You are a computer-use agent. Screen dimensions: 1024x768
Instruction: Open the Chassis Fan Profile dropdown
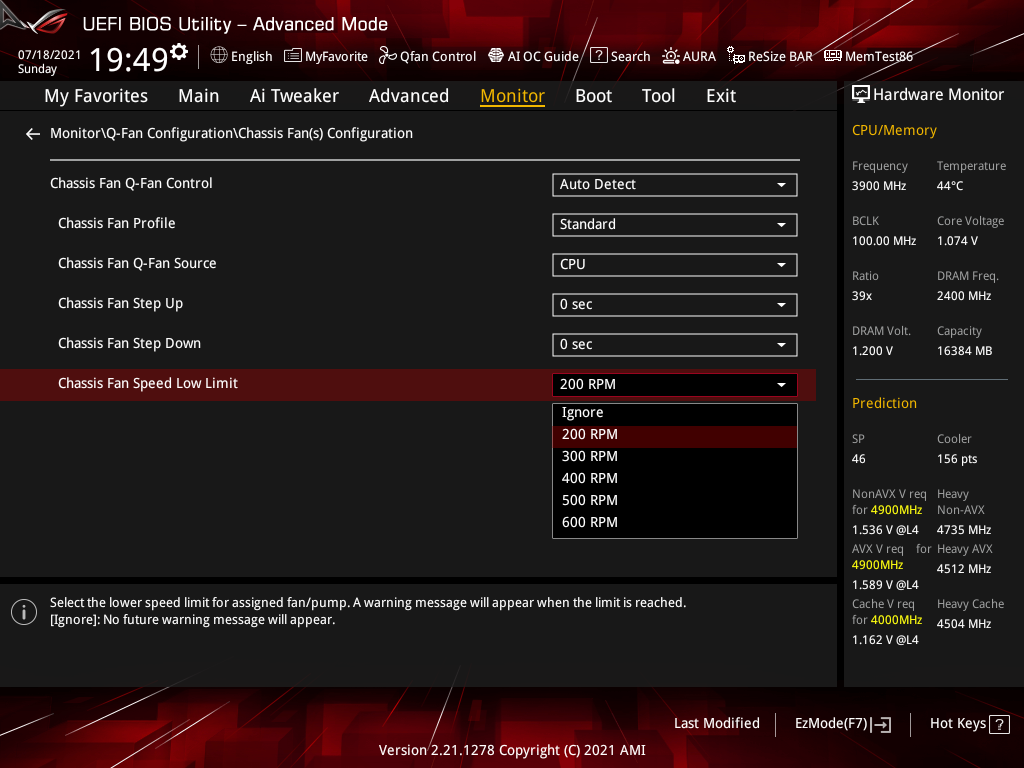(x=674, y=224)
